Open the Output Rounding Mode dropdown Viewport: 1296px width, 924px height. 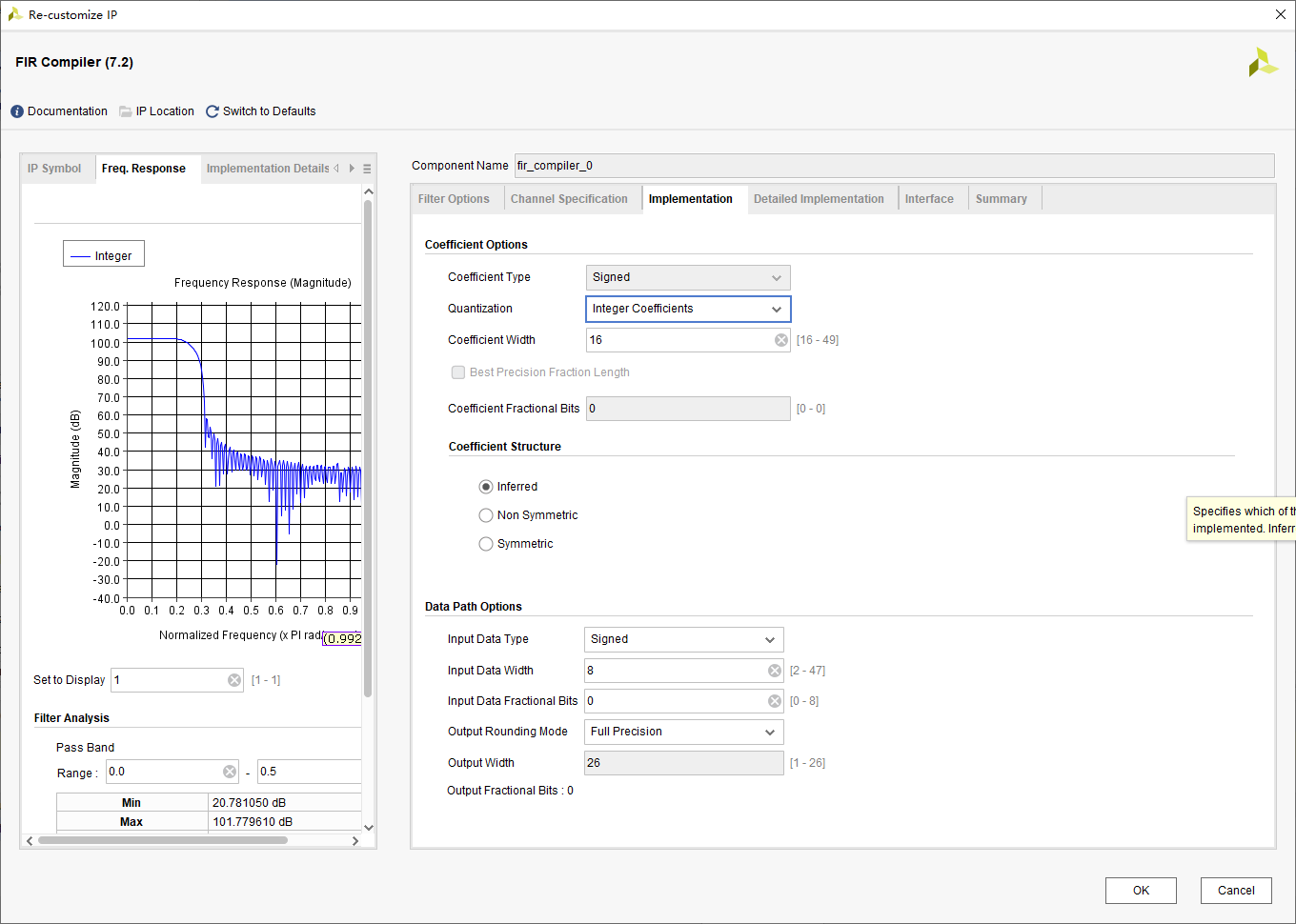(x=684, y=732)
